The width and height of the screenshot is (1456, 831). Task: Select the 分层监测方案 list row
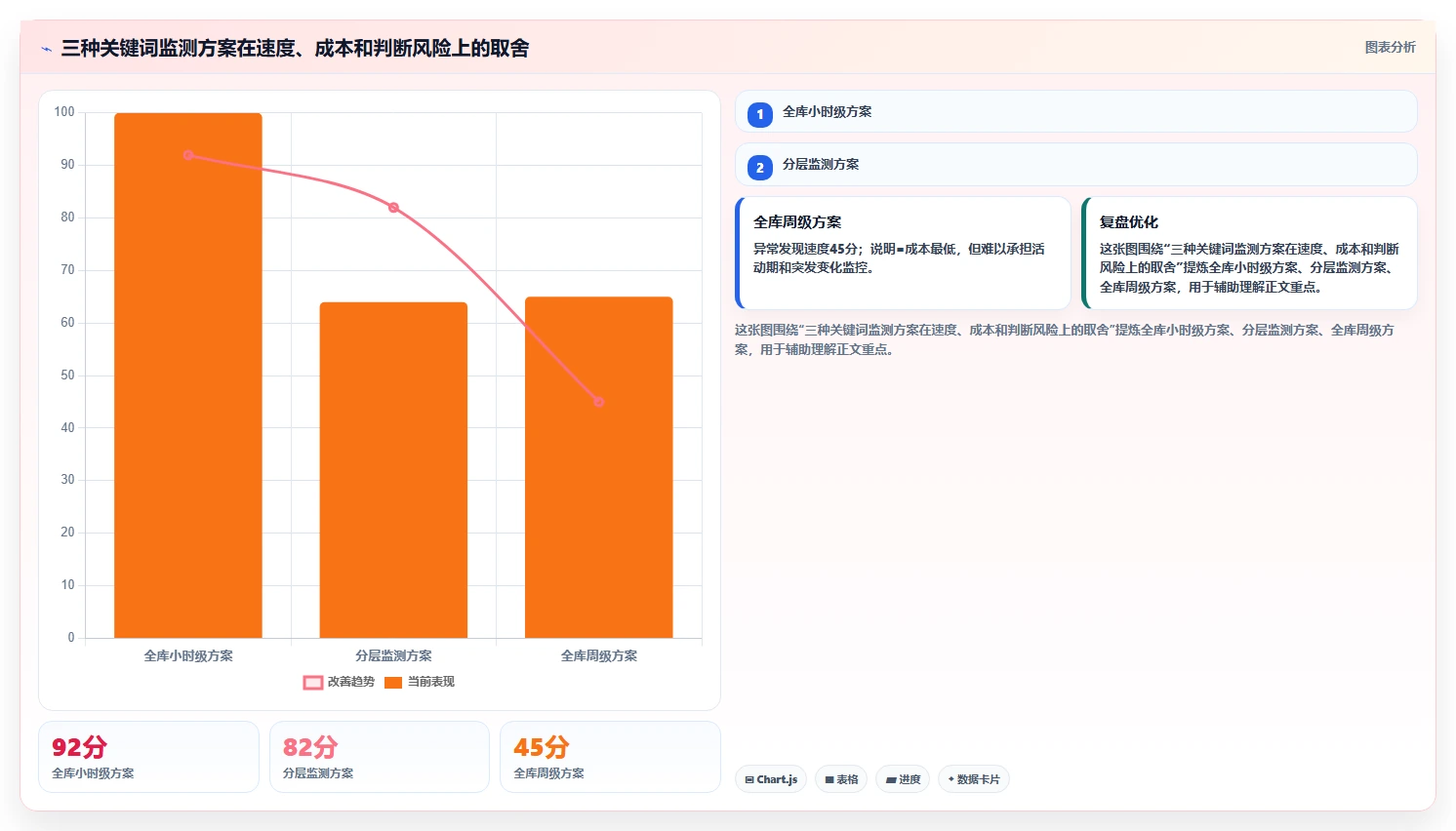pos(1075,164)
